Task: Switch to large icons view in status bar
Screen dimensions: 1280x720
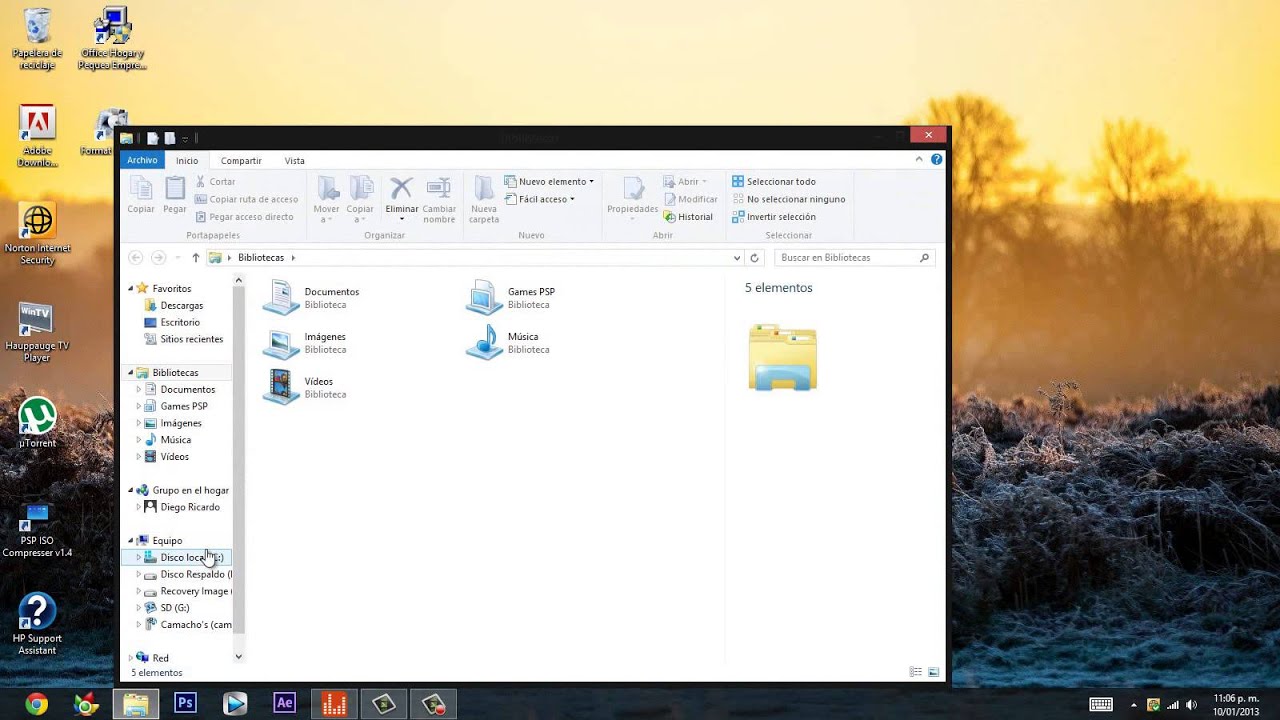Action: coord(933,672)
